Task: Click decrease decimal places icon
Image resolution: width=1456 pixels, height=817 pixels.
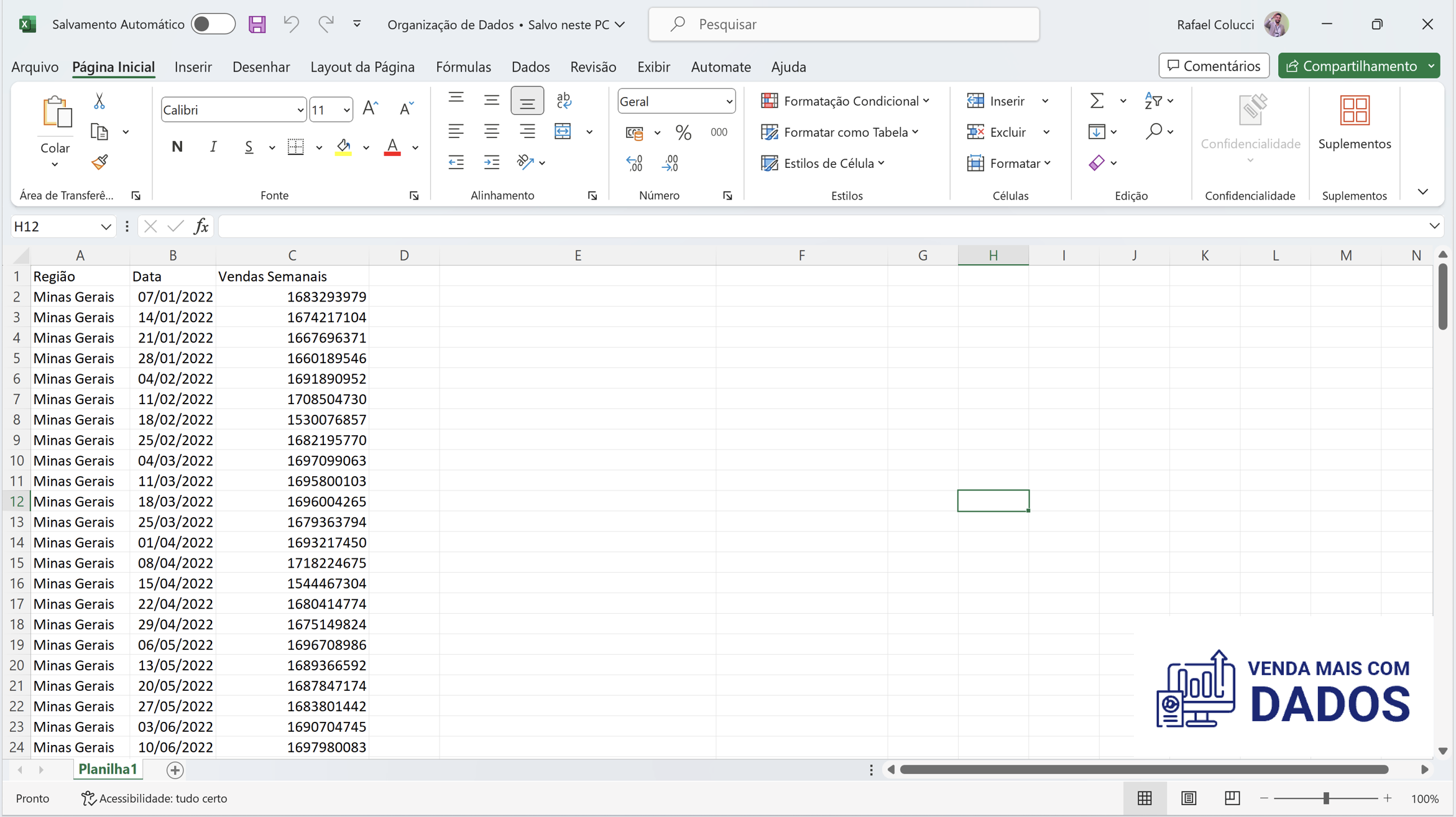Action: pyautogui.click(x=670, y=163)
